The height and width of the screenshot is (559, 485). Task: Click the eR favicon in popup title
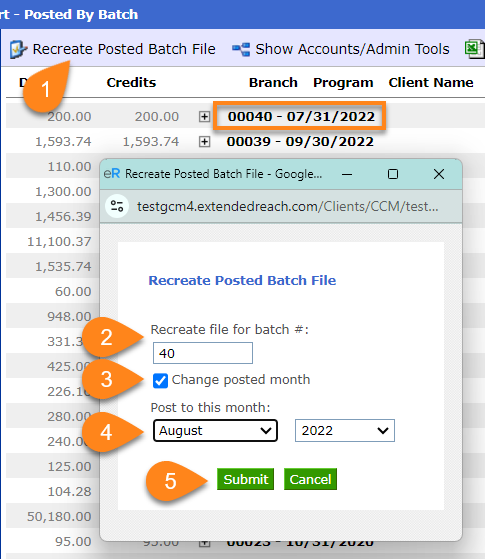pyautogui.click(x=112, y=174)
